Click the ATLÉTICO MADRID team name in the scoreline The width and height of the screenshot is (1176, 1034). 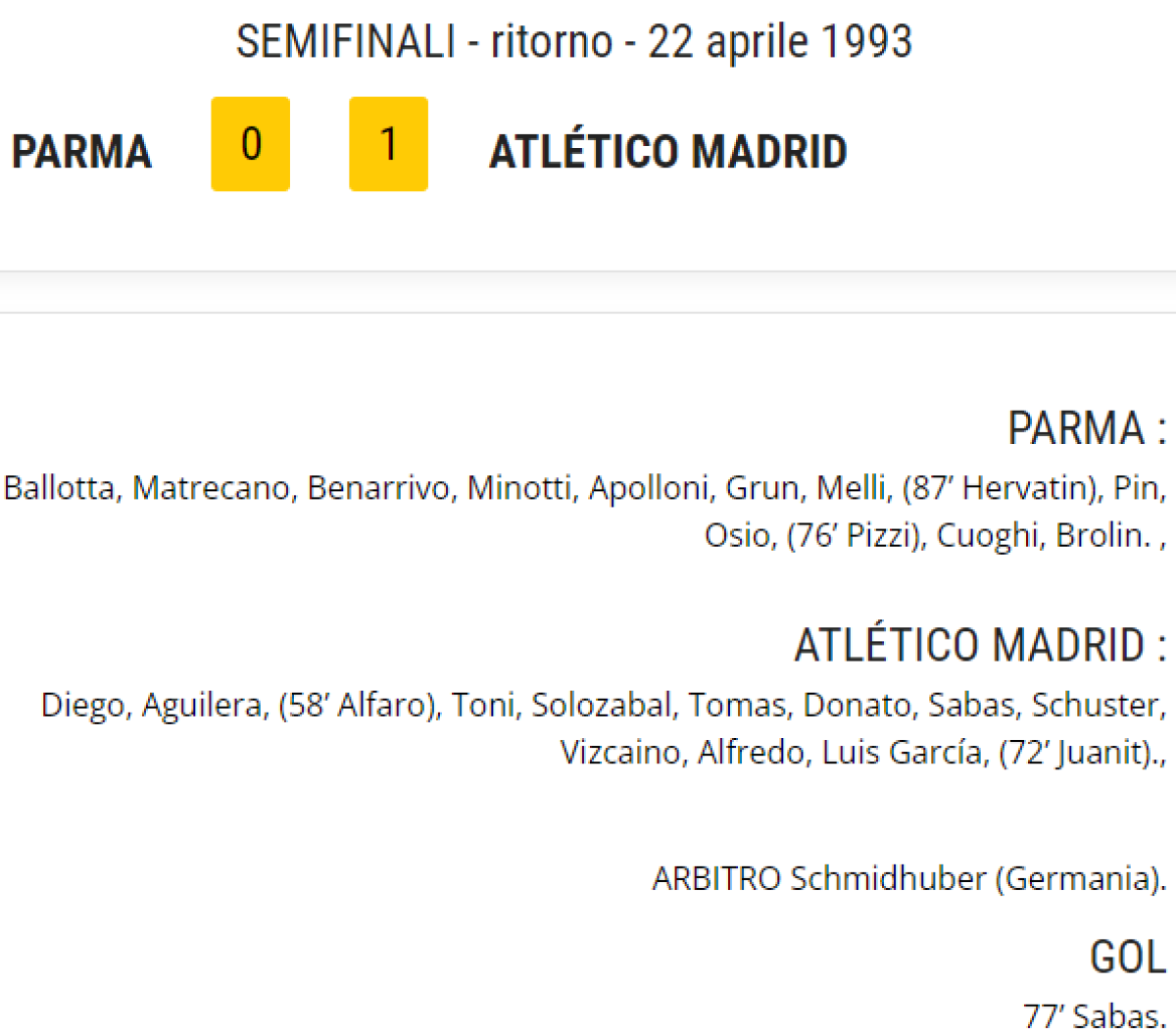(x=667, y=152)
